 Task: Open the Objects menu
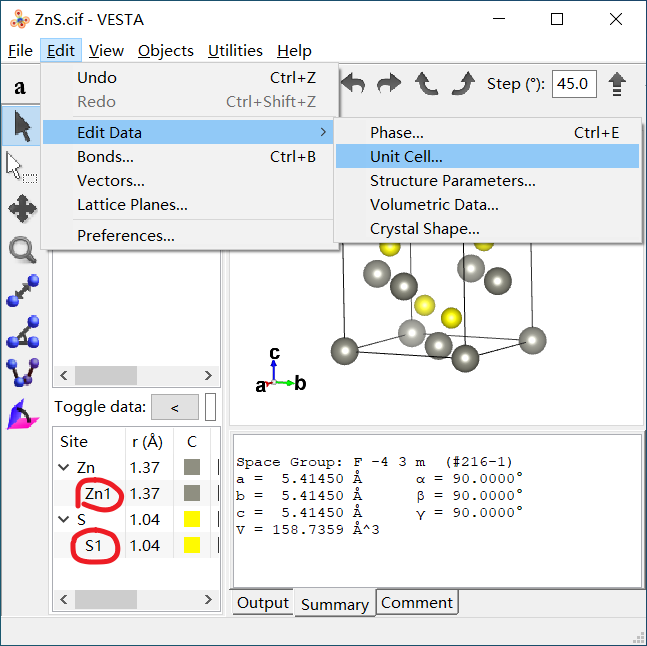point(165,51)
